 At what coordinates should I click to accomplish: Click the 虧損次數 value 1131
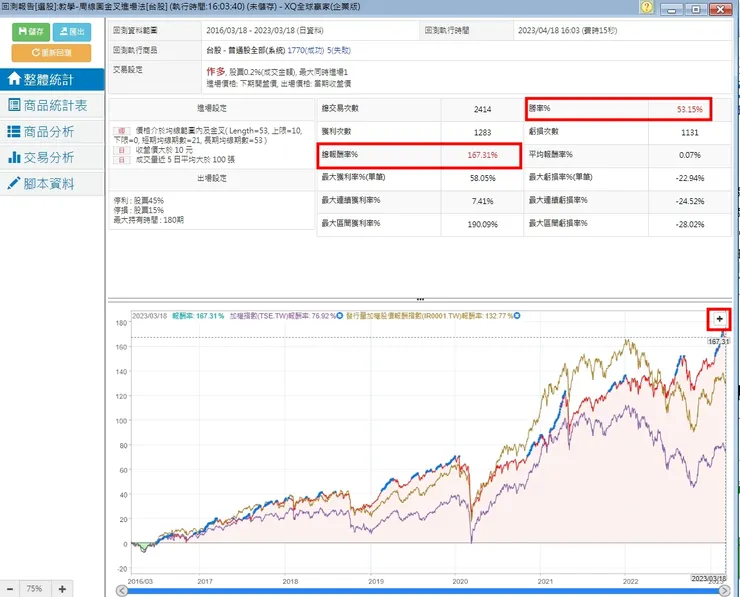click(x=690, y=133)
